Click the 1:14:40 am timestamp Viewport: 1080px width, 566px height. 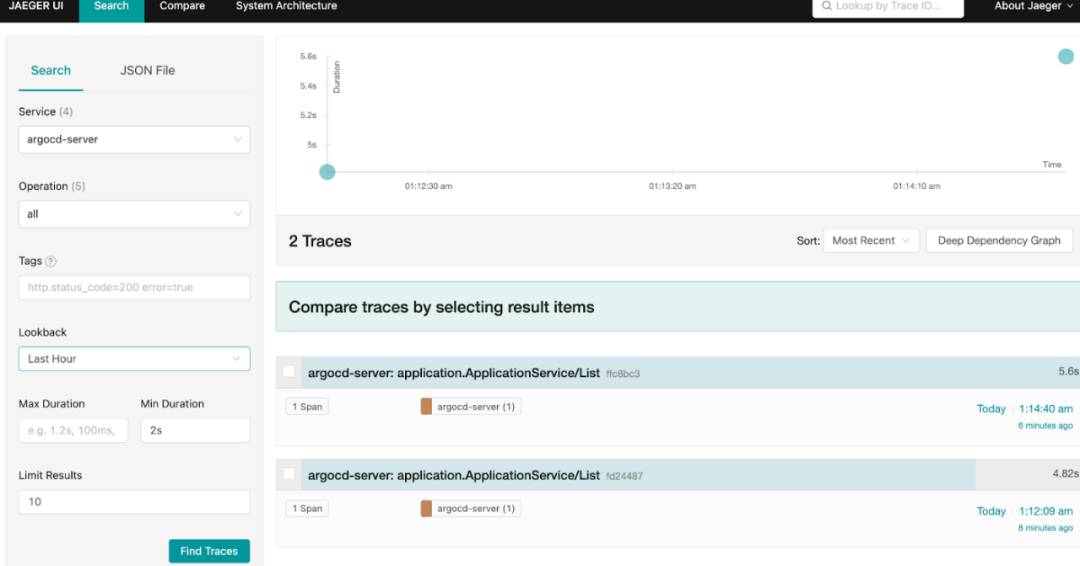click(1046, 409)
